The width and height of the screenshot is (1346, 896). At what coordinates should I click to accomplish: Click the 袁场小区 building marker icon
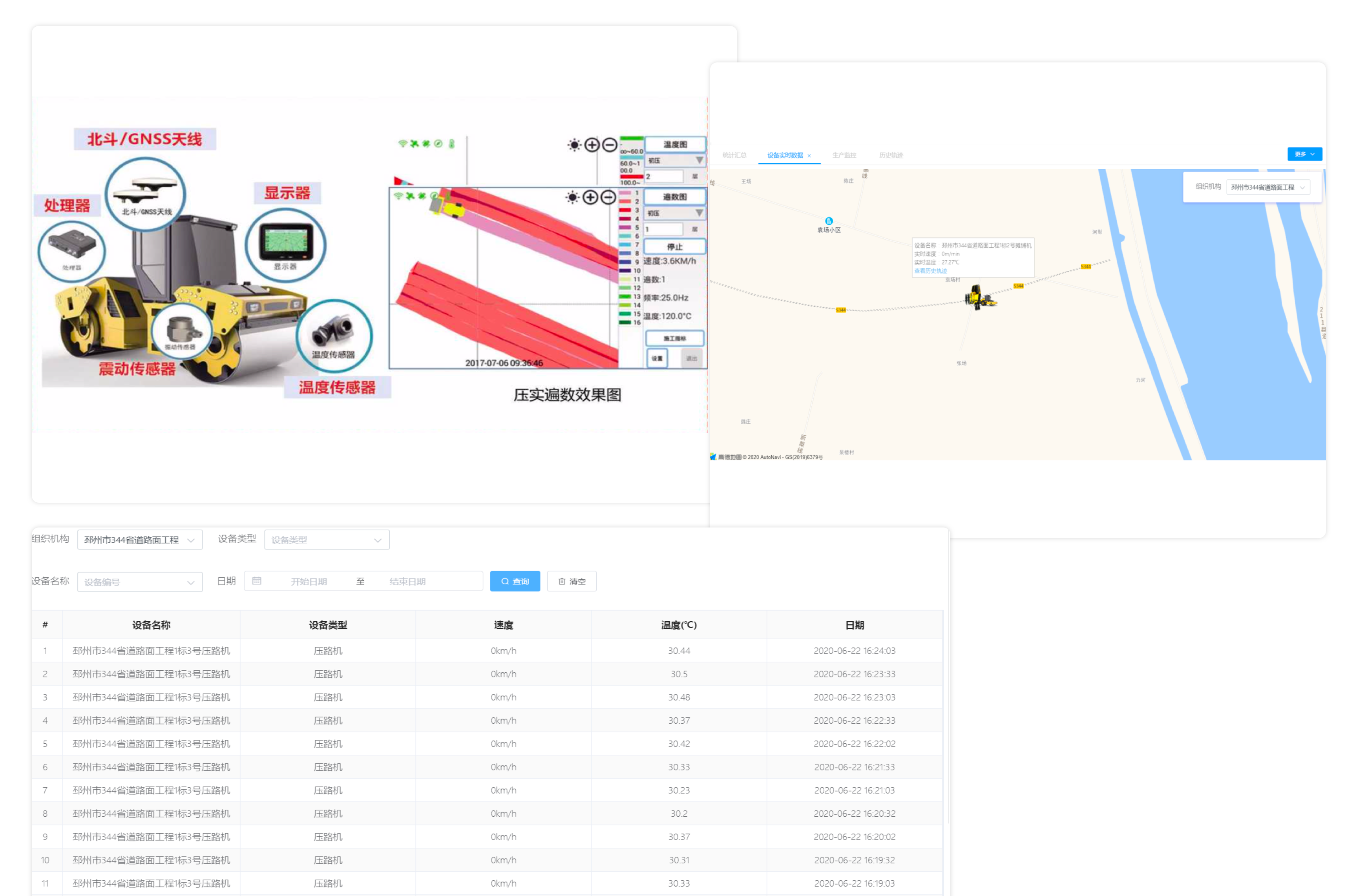pos(828,221)
